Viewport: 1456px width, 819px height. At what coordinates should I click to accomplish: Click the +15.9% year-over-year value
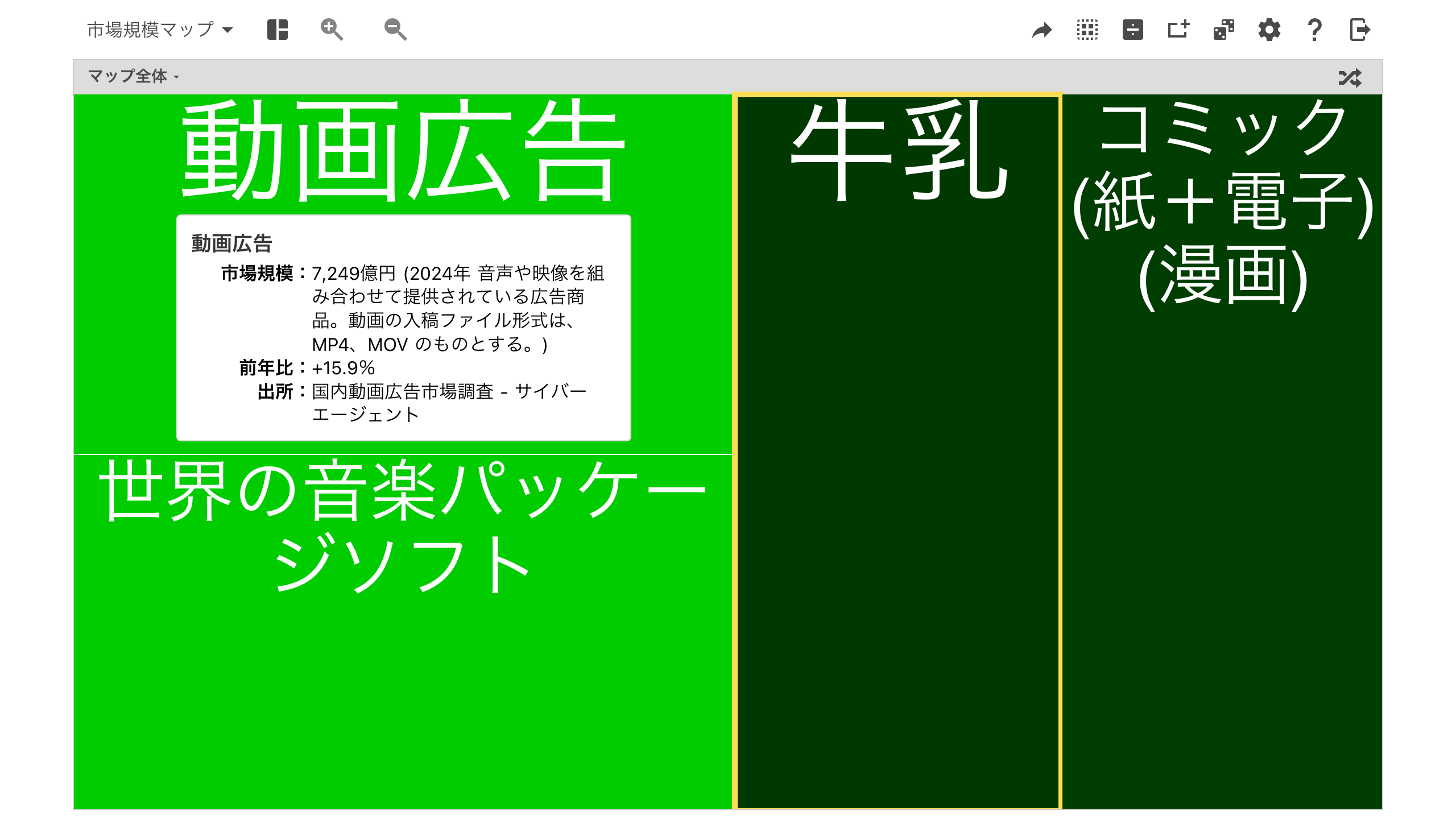344,368
